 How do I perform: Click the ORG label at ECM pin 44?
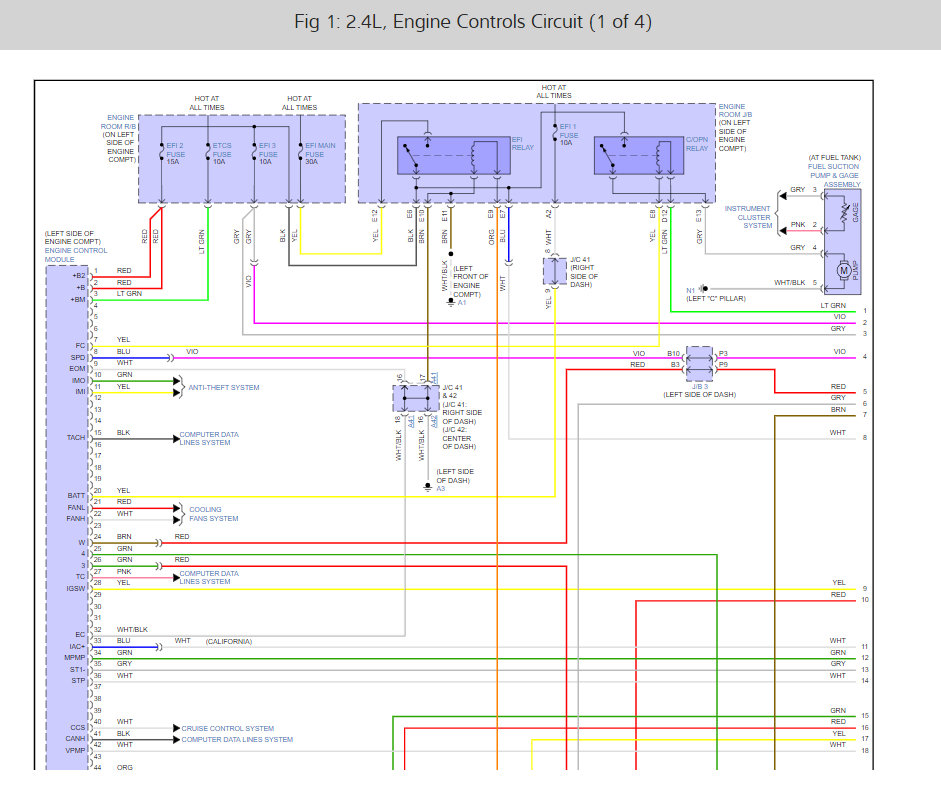click(125, 768)
